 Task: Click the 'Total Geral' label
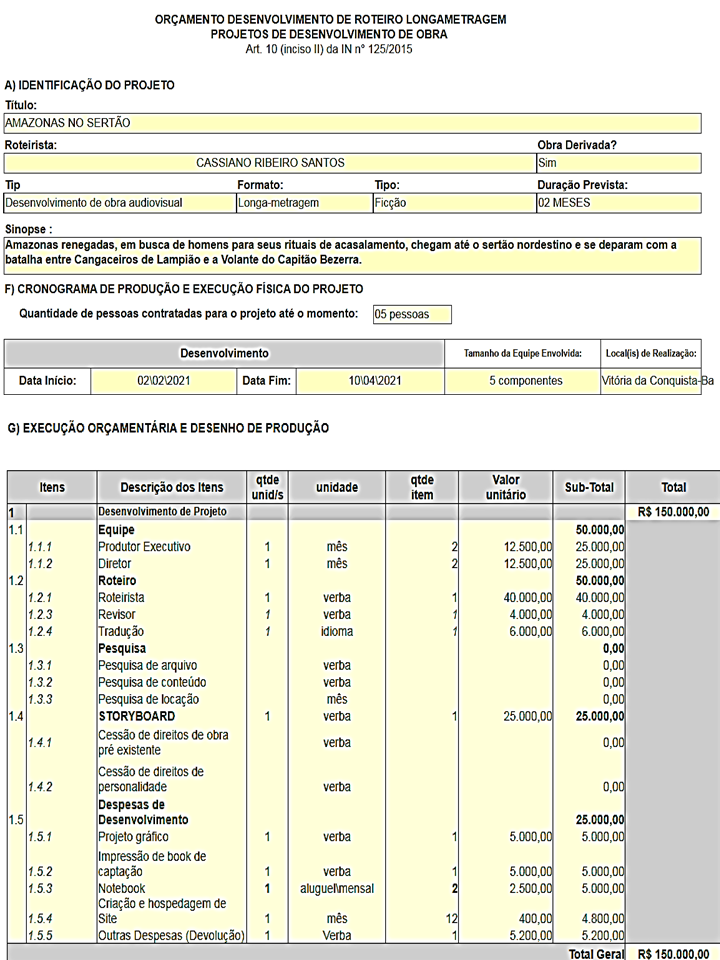(x=596, y=954)
